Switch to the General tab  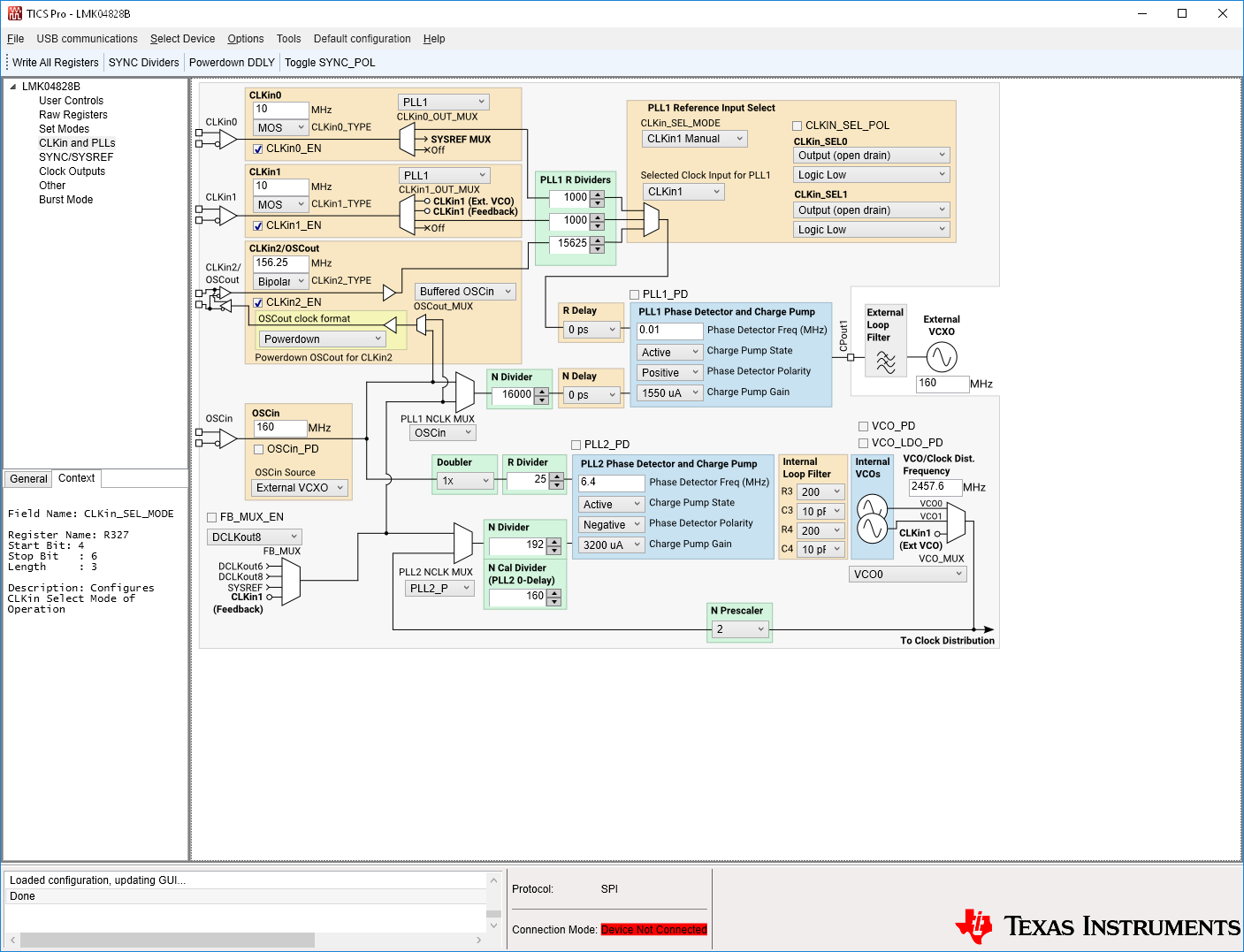coord(28,479)
